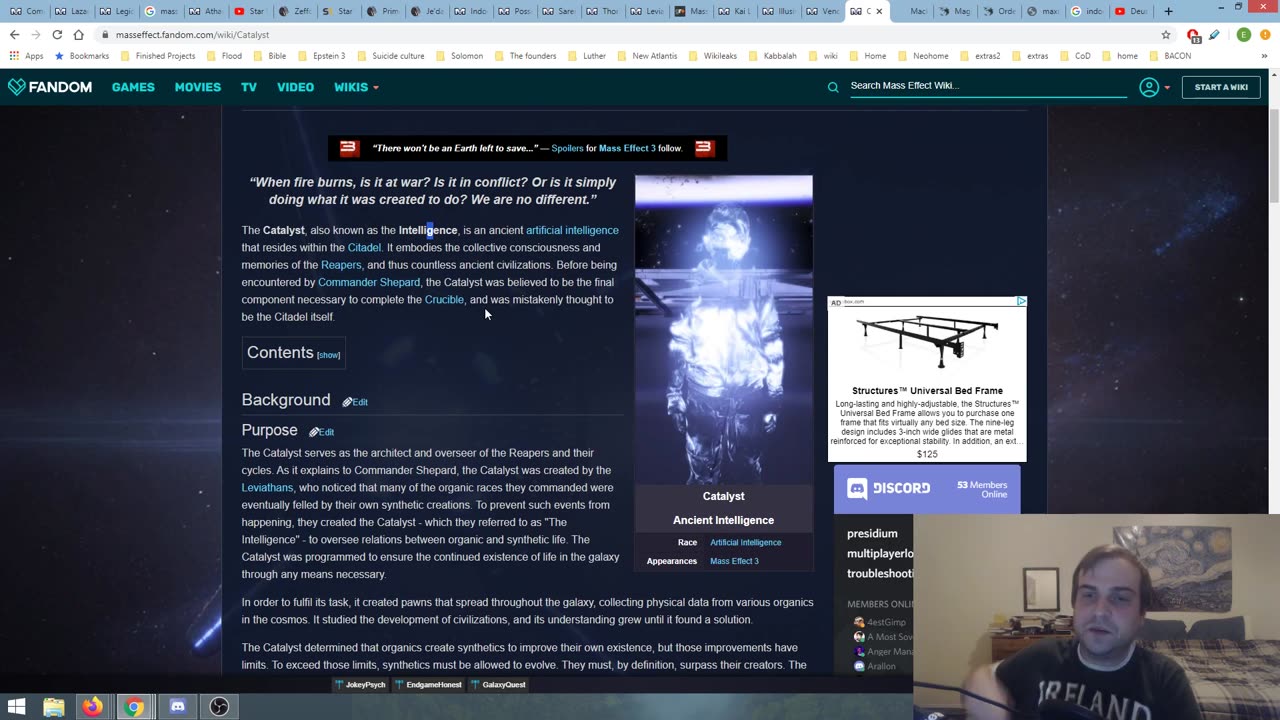This screenshot has width=1280, height=720.
Task: Show the Contents table
Action: point(329,355)
